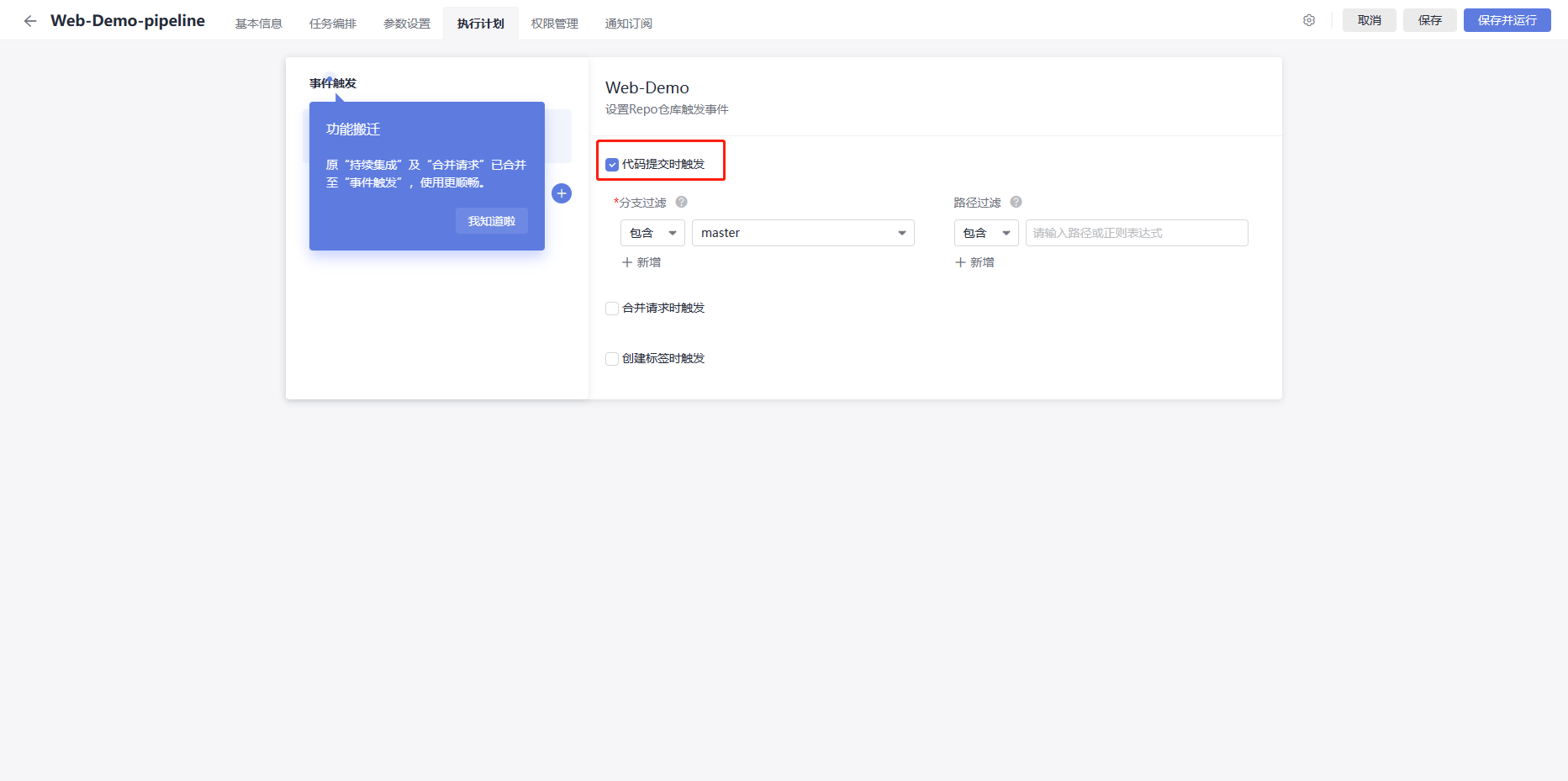Open the branch filter 包含 dropdown
The image size is (1568, 781).
click(652, 233)
